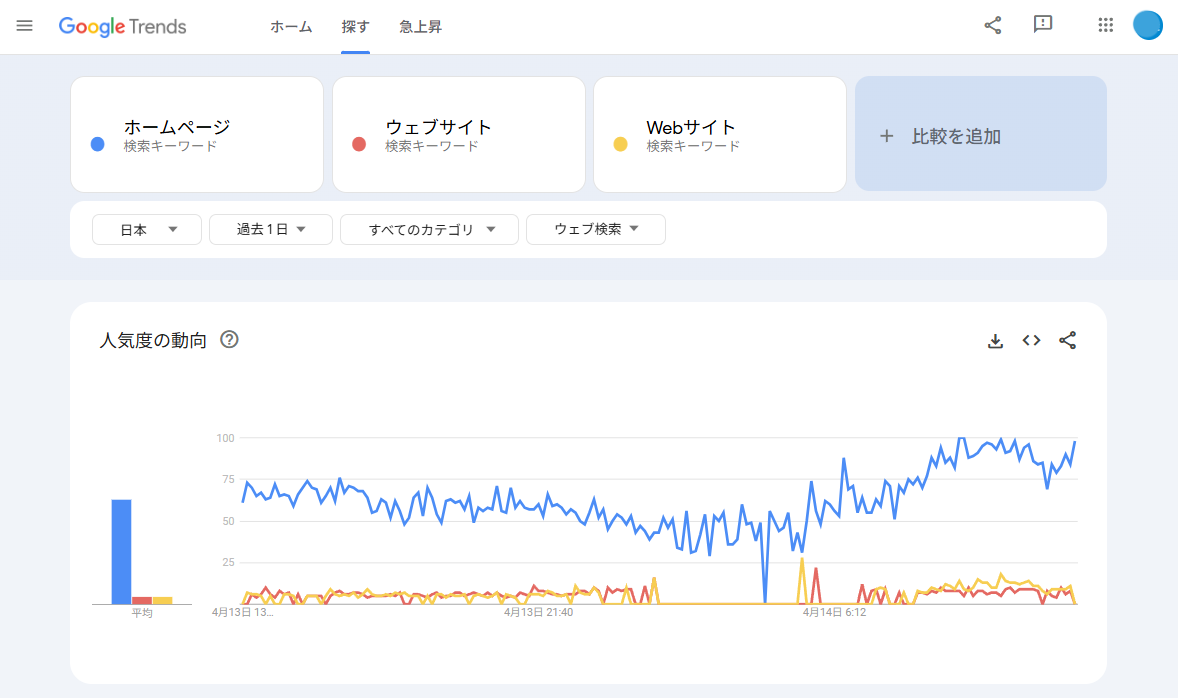Screen dimensions: 1178x698
Task: Open the hamburger main menu
Action: point(25,26)
